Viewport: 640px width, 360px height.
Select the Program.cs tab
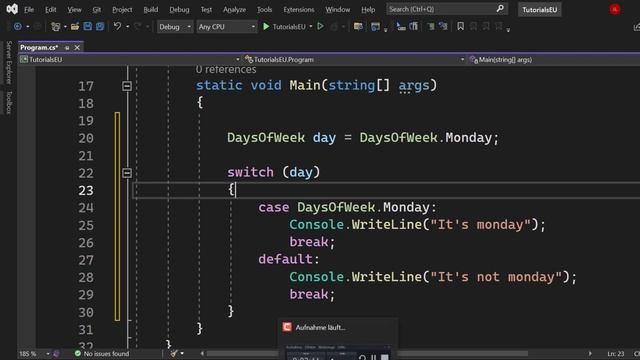39,48
